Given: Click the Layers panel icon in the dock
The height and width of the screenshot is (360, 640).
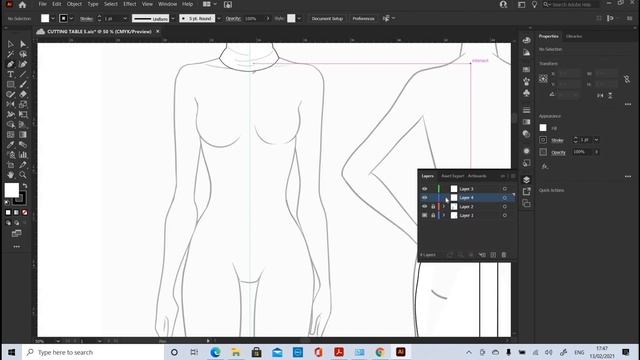Looking at the screenshot, I should pos(527,180).
